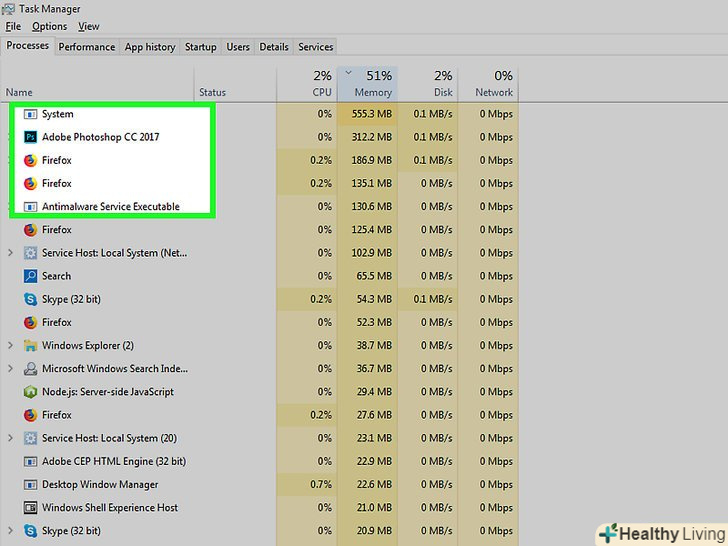Expand the Microsoft Windows Search Indexer entry
Image resolution: width=728 pixels, height=546 pixels.
pyautogui.click(x=10, y=369)
